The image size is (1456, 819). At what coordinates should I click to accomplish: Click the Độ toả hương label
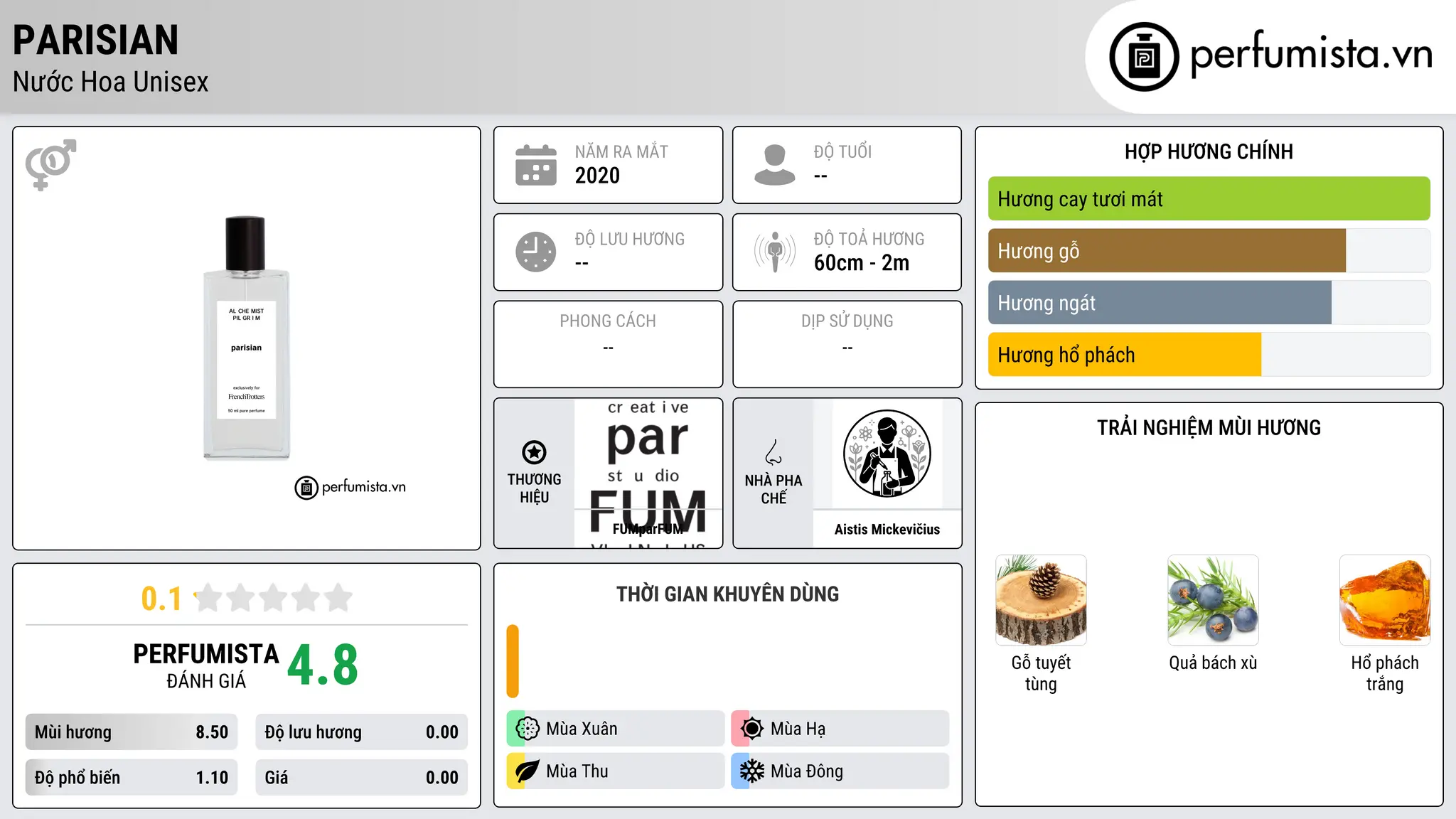pos(869,239)
